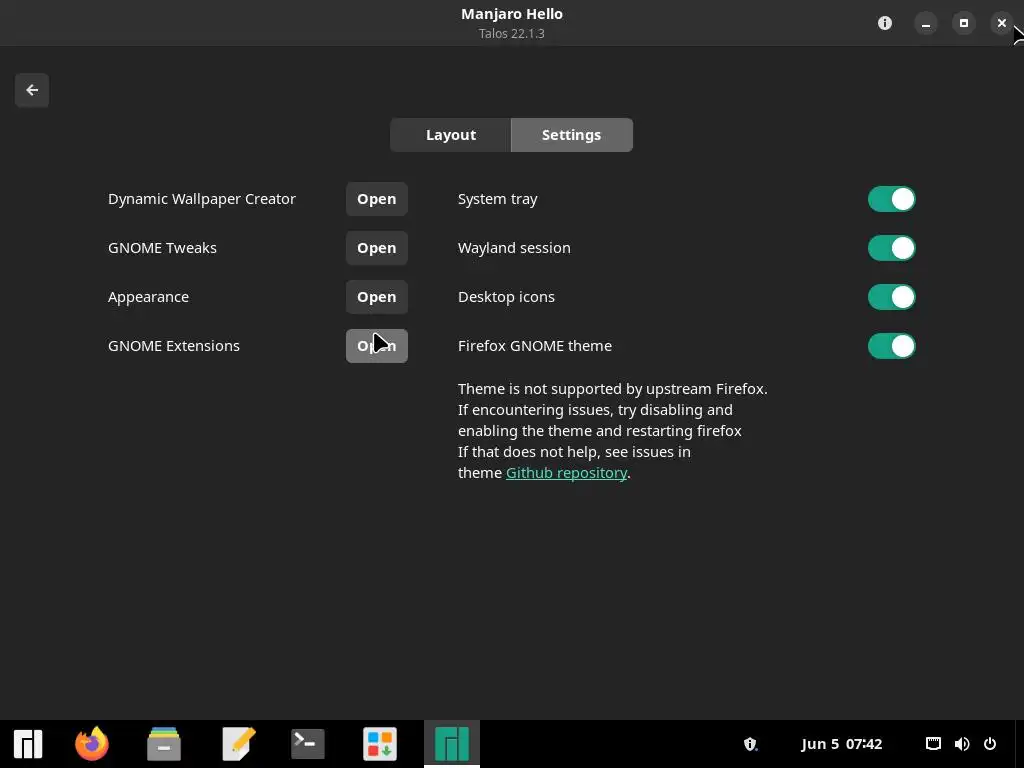Click the GNOME Extensions label
This screenshot has height=768, width=1024.
(x=174, y=346)
